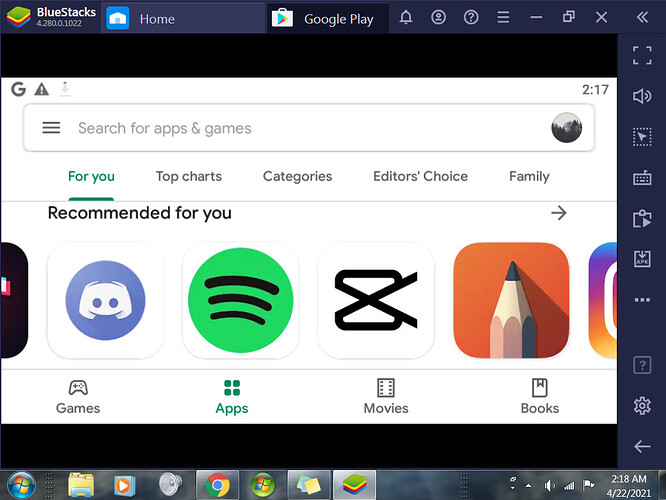Toggle cursor lock icon in sidebar

point(642,137)
